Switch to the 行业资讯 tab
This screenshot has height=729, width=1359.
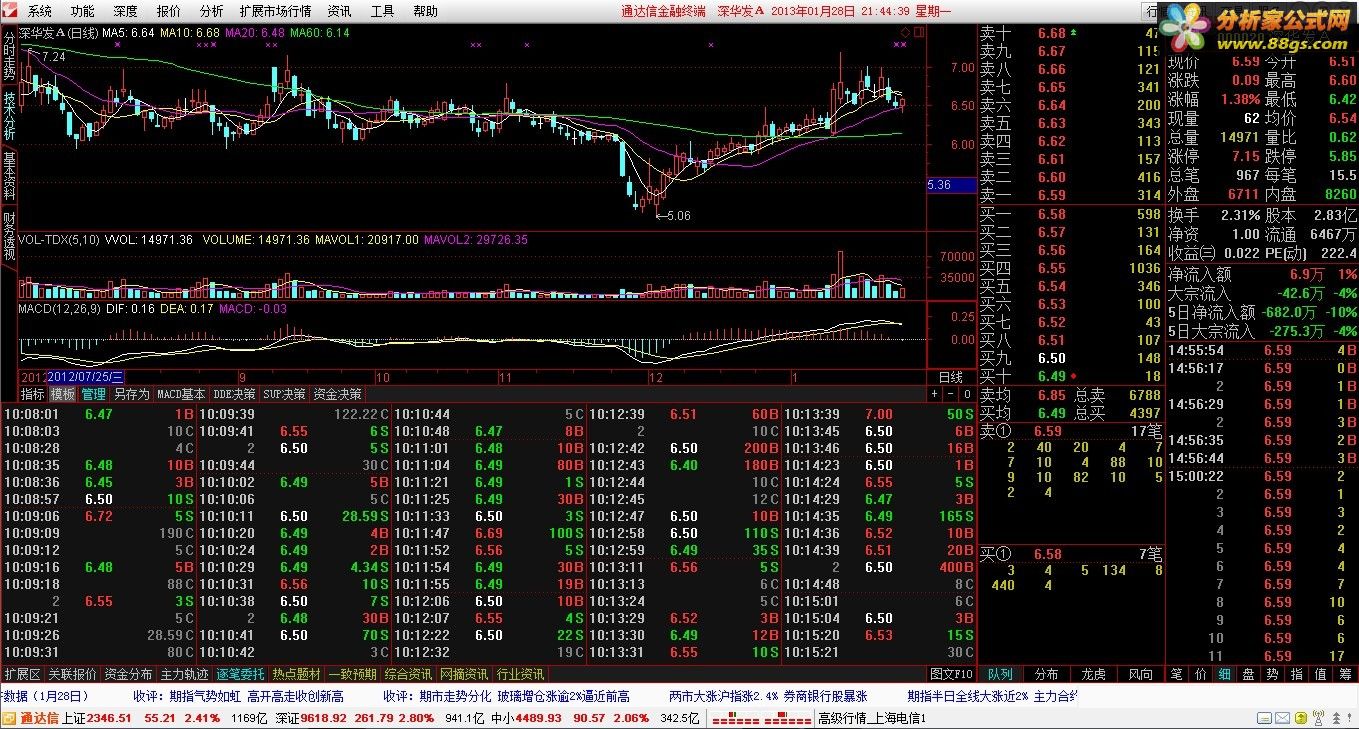[521, 674]
